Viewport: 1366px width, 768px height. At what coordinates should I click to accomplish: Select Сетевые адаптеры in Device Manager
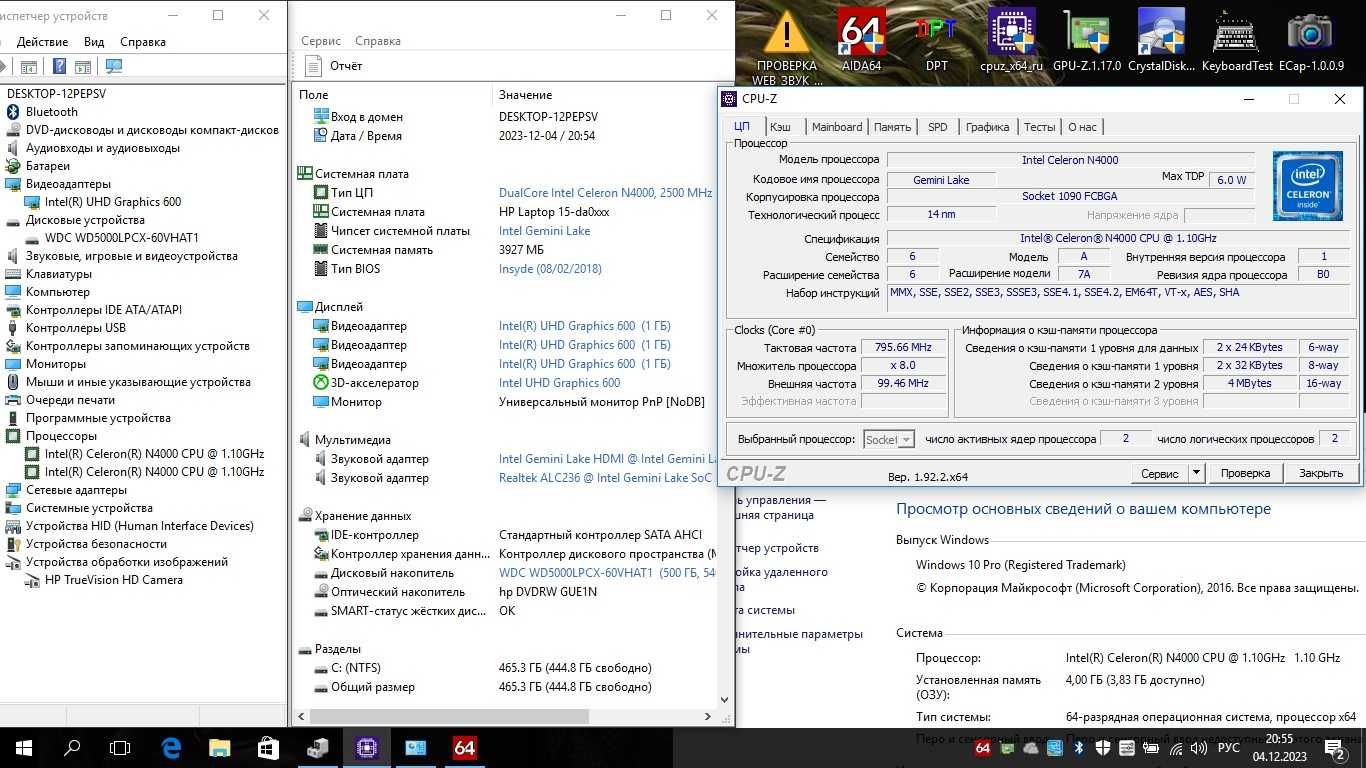point(76,490)
